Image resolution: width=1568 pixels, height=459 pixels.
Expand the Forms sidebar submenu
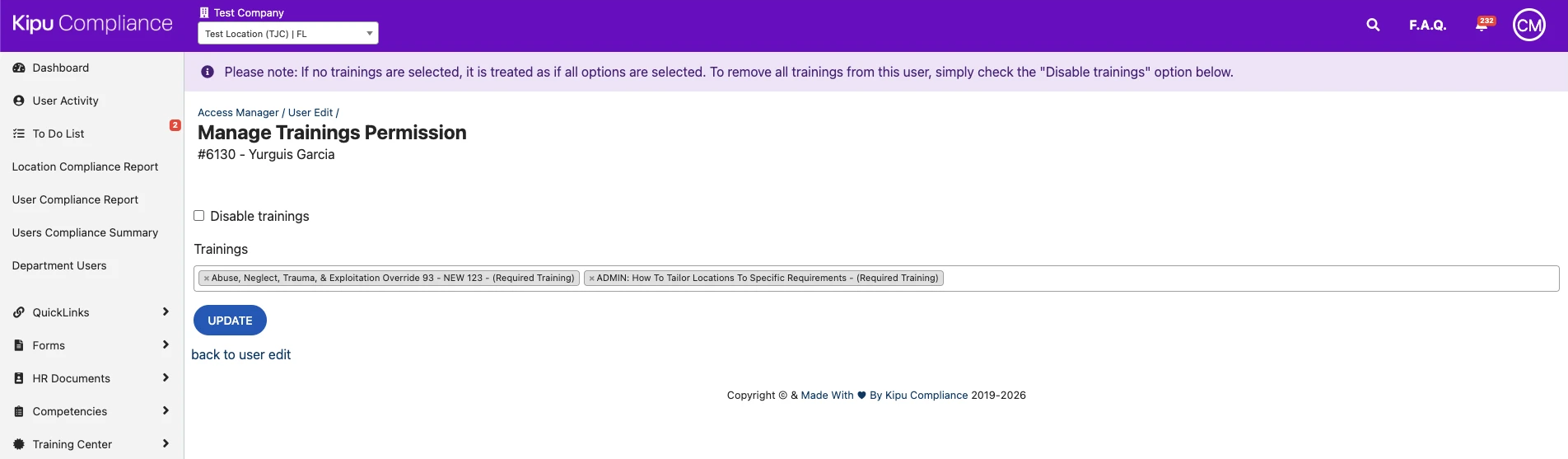[166, 344]
